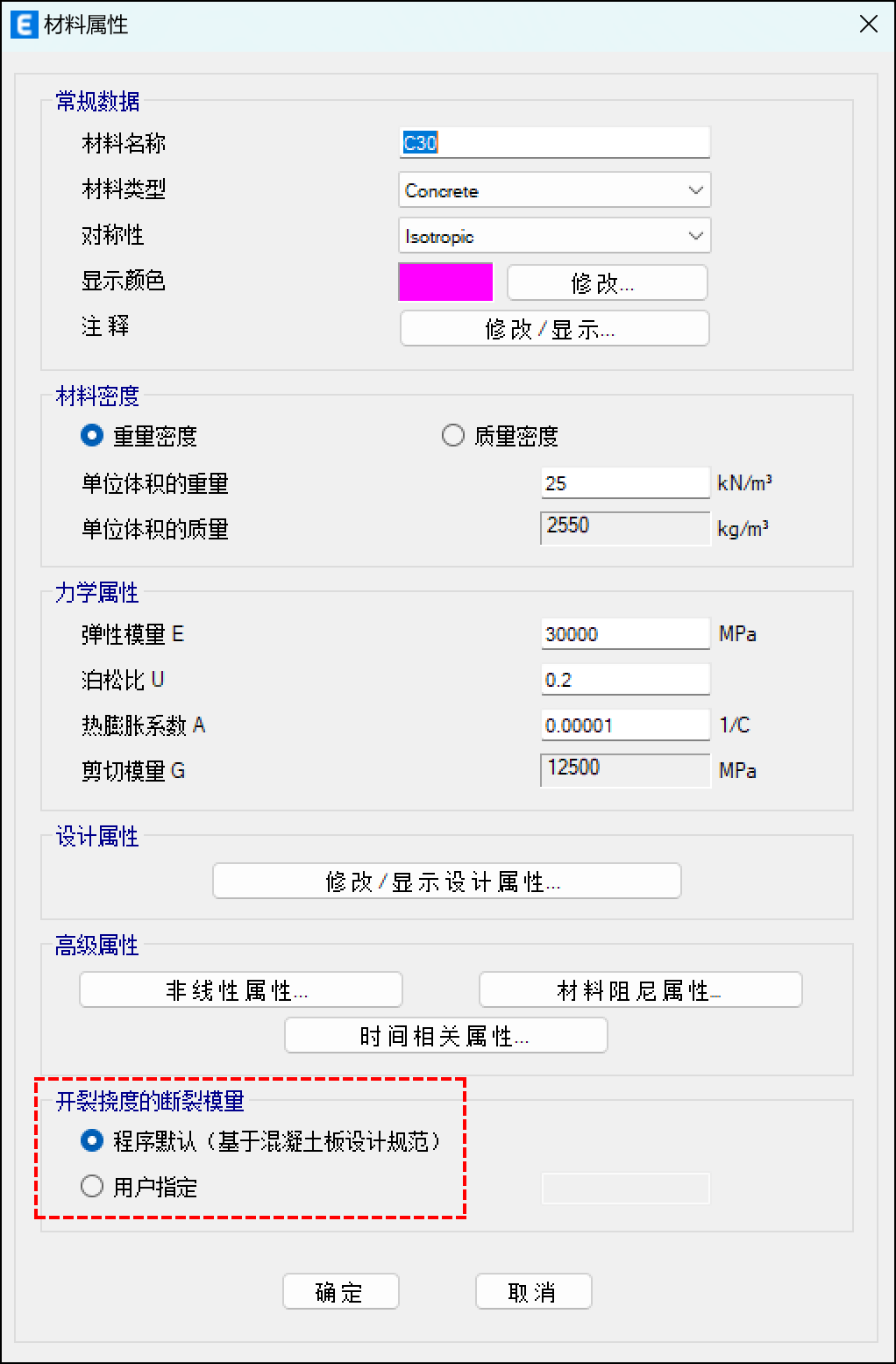Viewport: 896px width, 1364px height.
Task: Choose 程序默认 cracking modulus option
Action: [x=92, y=1140]
